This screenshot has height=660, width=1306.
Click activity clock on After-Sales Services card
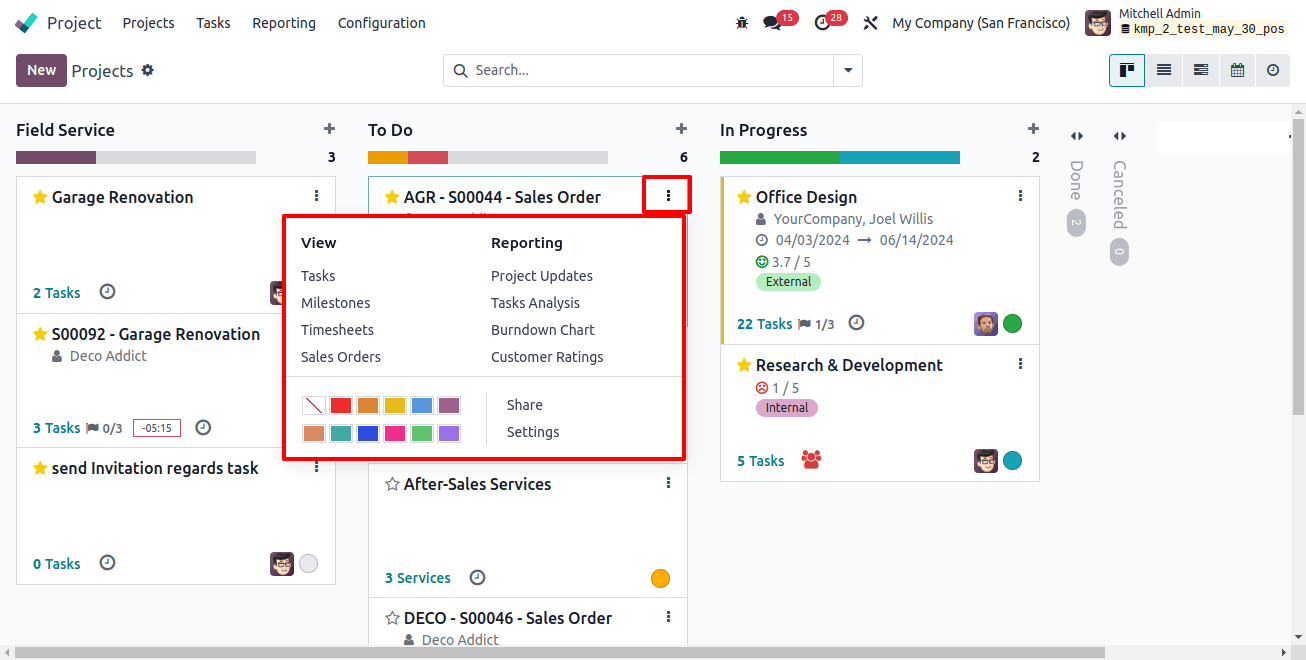coord(478,577)
